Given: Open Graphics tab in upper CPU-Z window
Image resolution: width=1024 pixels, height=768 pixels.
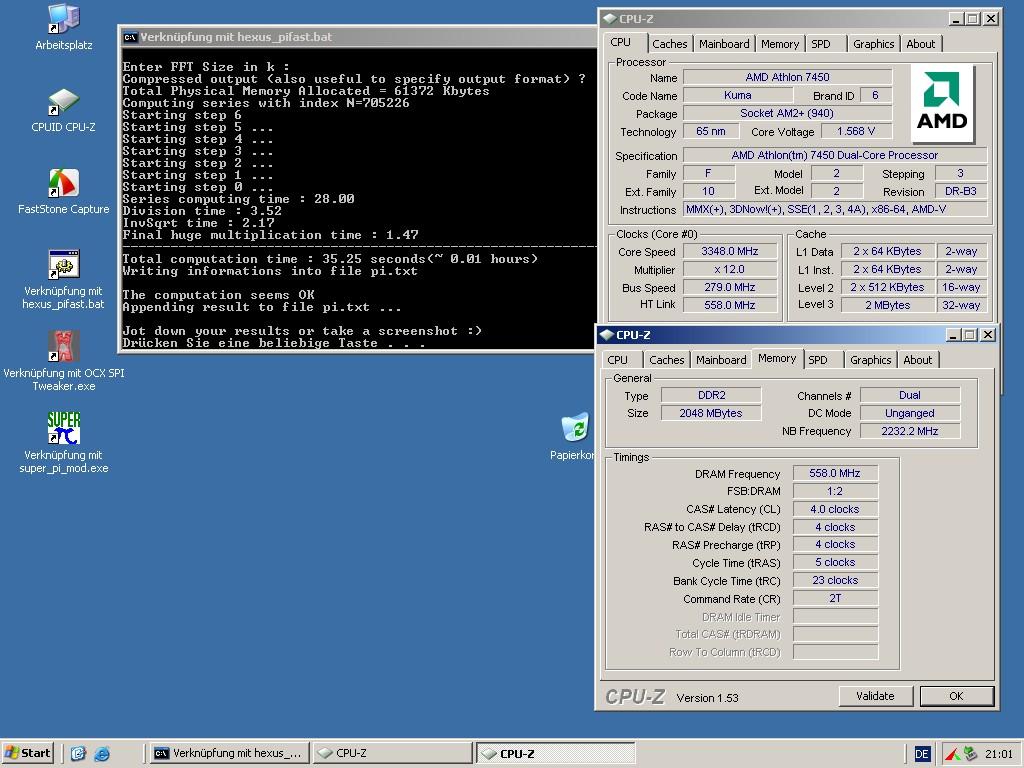Looking at the screenshot, I should coord(873,44).
